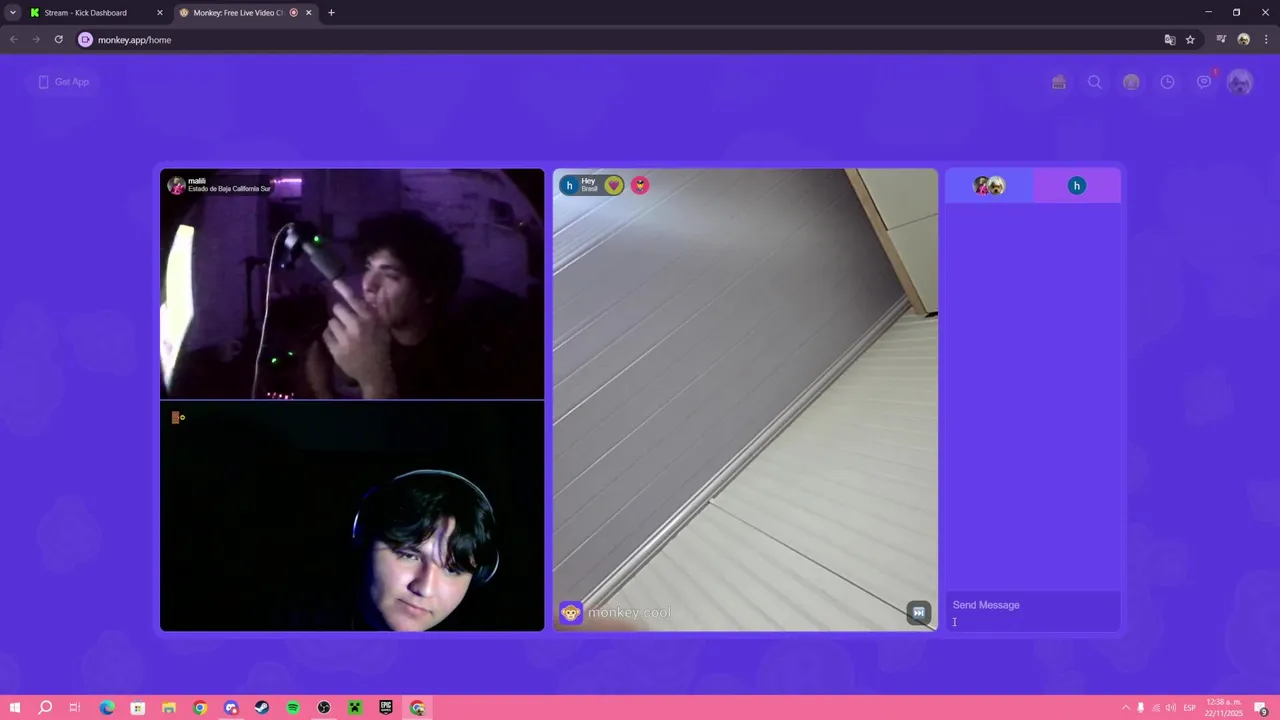
Task: Click the pink badge icon beside the heart
Action: tap(640, 185)
